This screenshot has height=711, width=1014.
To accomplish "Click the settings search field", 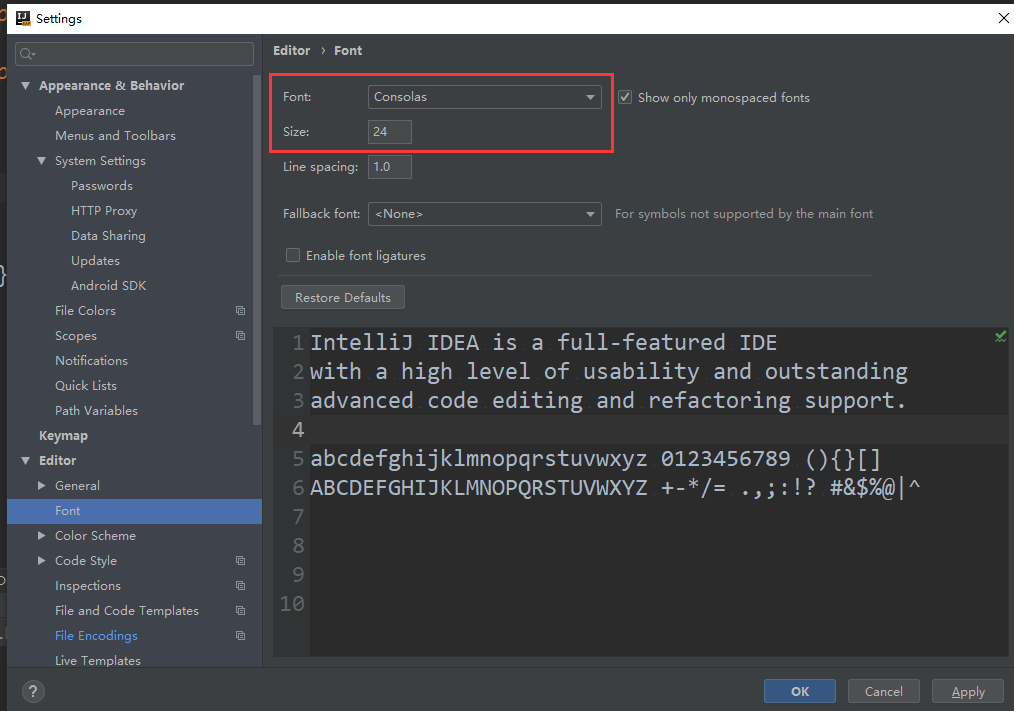I will point(135,54).
